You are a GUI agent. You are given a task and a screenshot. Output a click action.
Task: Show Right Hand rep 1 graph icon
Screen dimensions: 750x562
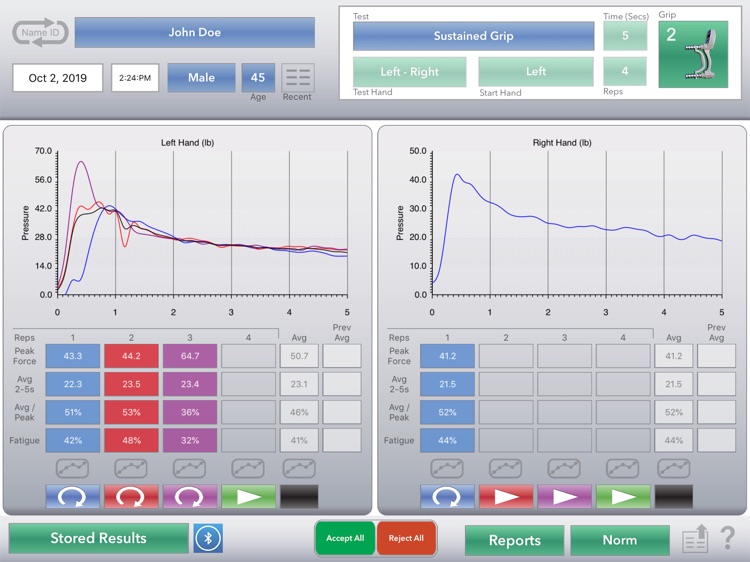(x=447, y=468)
